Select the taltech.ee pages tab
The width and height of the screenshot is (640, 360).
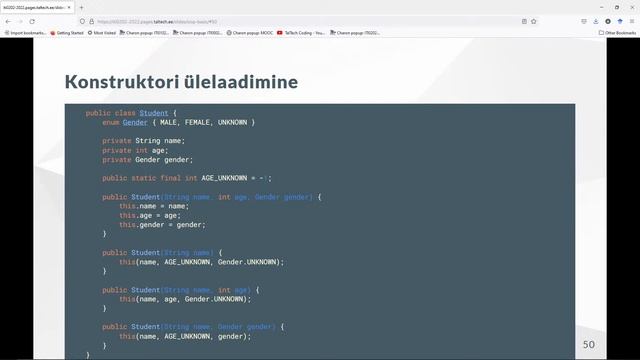36,7
